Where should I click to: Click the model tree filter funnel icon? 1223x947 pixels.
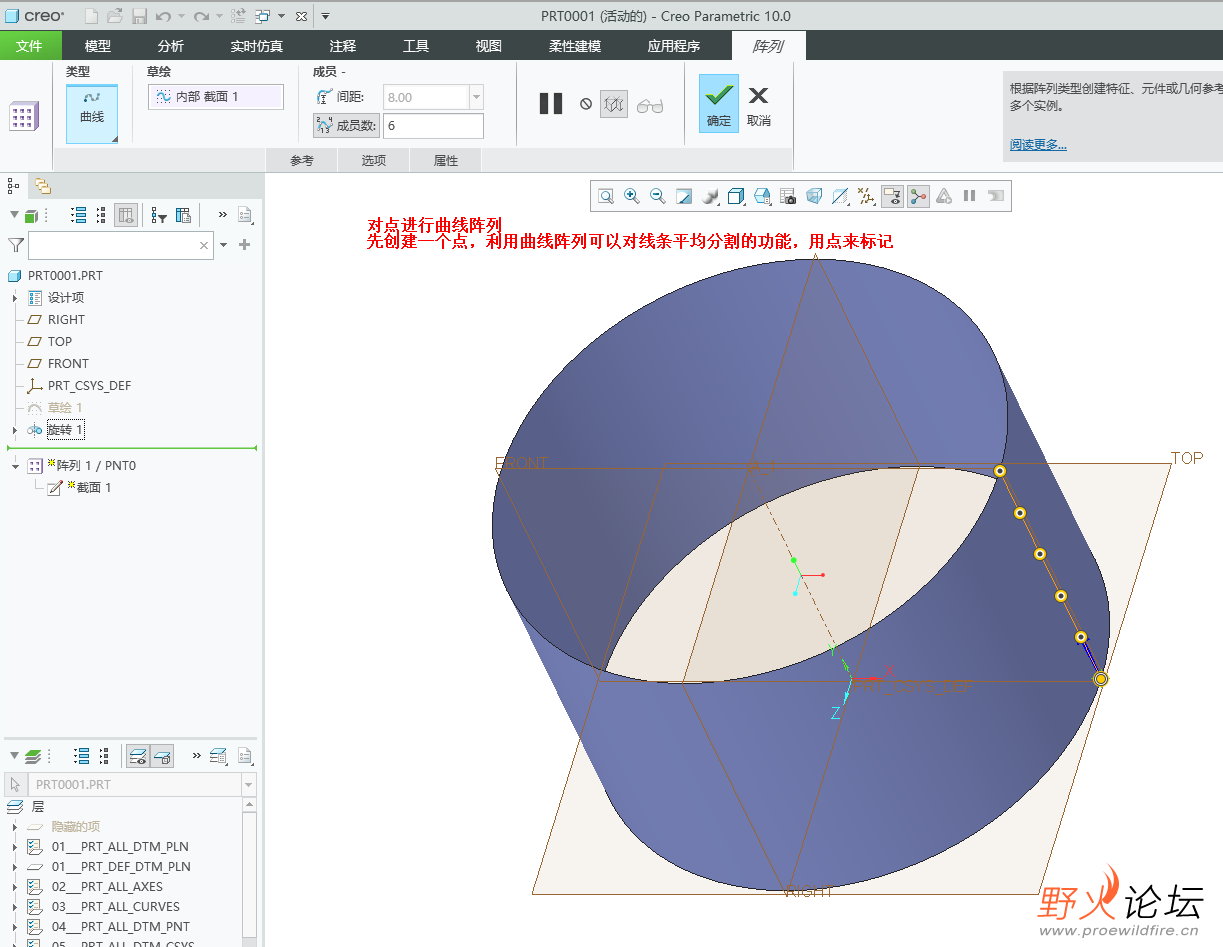tap(16, 245)
